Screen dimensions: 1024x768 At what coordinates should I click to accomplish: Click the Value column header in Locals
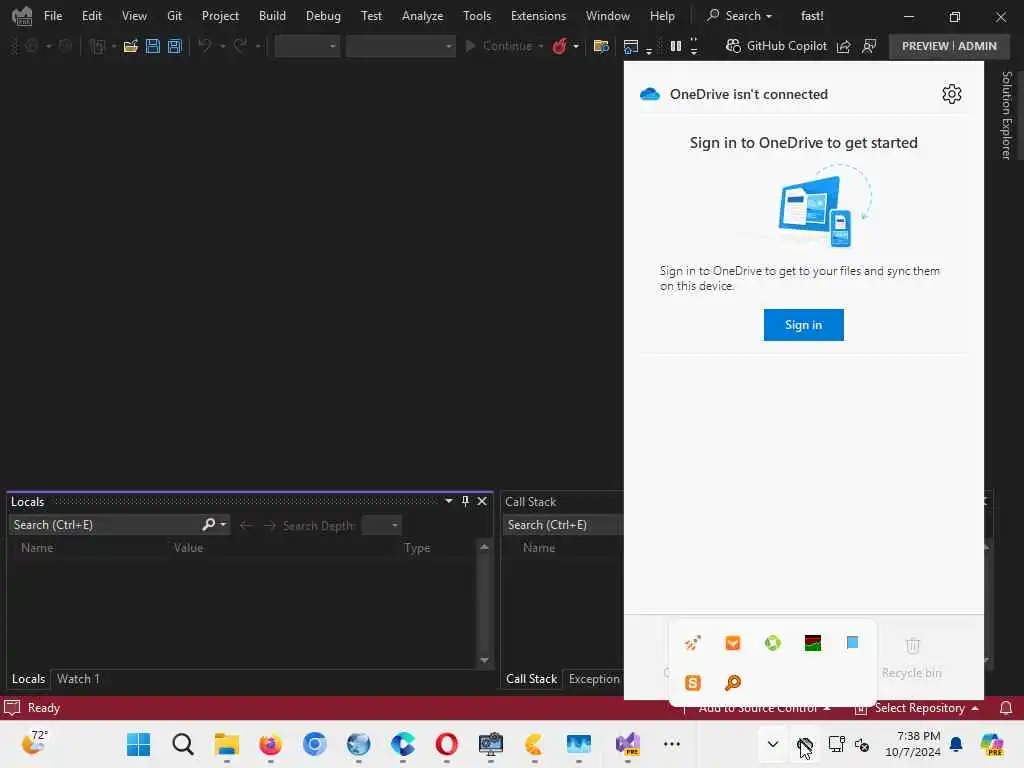(x=188, y=548)
